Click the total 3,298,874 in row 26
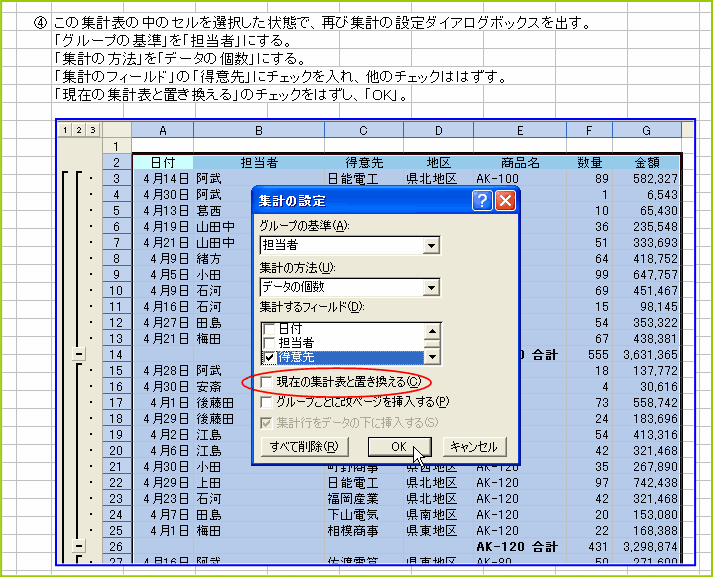Image resolution: width=713 pixels, height=577 pixels. click(x=646, y=546)
